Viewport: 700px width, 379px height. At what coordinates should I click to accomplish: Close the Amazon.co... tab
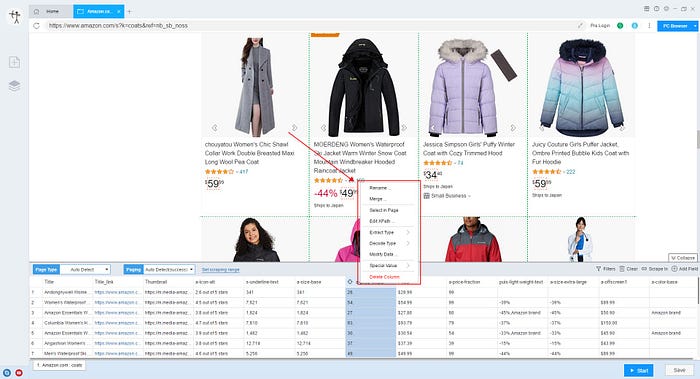coord(119,11)
